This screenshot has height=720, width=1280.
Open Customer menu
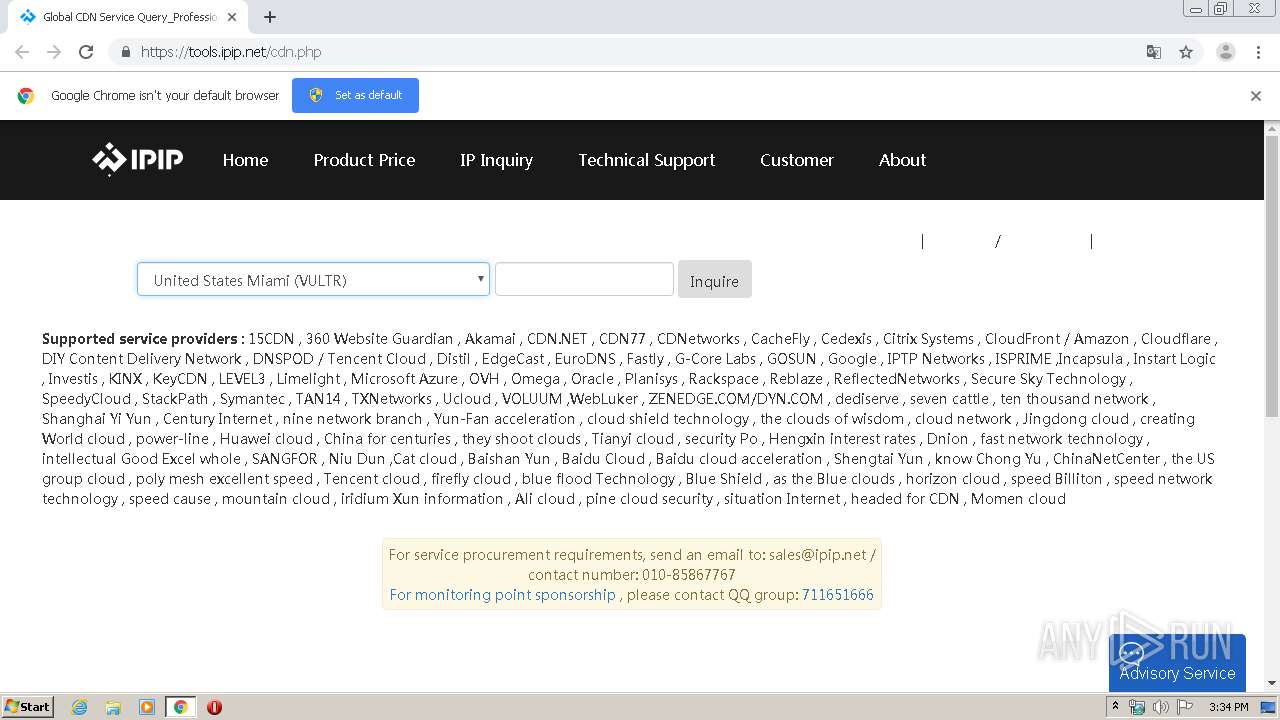(796, 160)
